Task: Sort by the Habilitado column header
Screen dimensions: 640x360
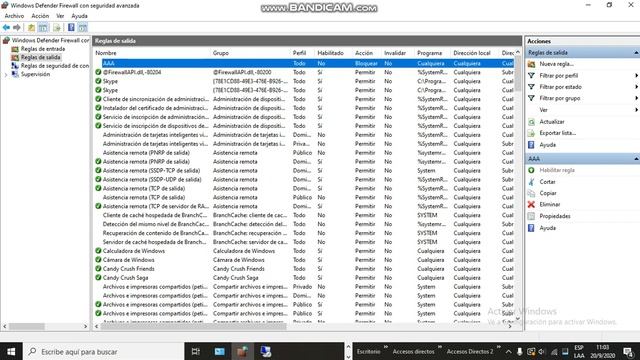Action: click(x=334, y=53)
